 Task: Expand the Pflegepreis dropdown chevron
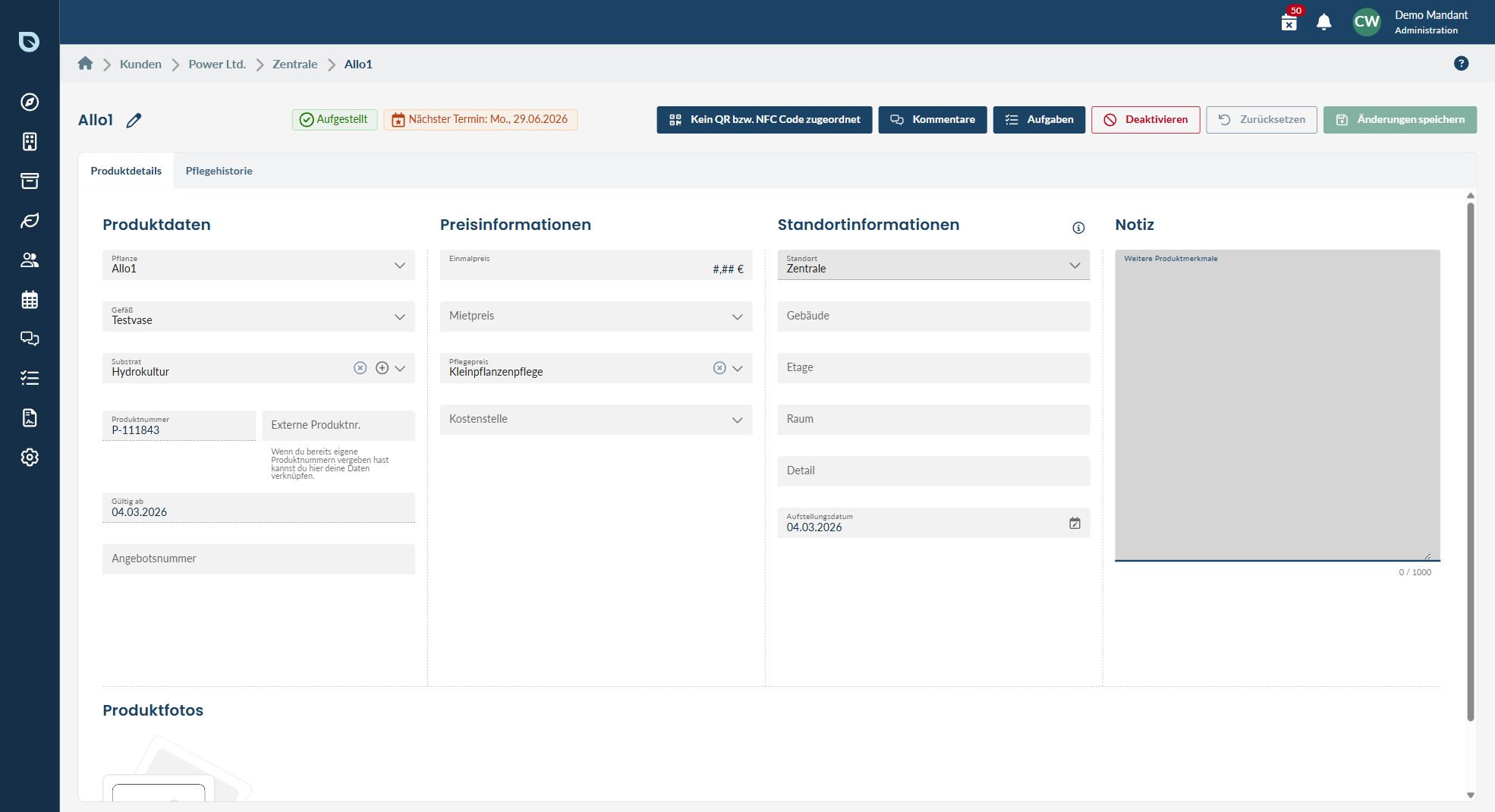point(738,368)
